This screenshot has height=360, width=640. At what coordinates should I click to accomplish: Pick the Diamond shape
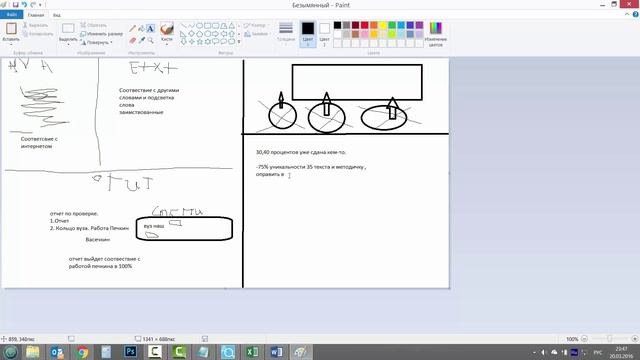pyautogui.click(x=191, y=34)
